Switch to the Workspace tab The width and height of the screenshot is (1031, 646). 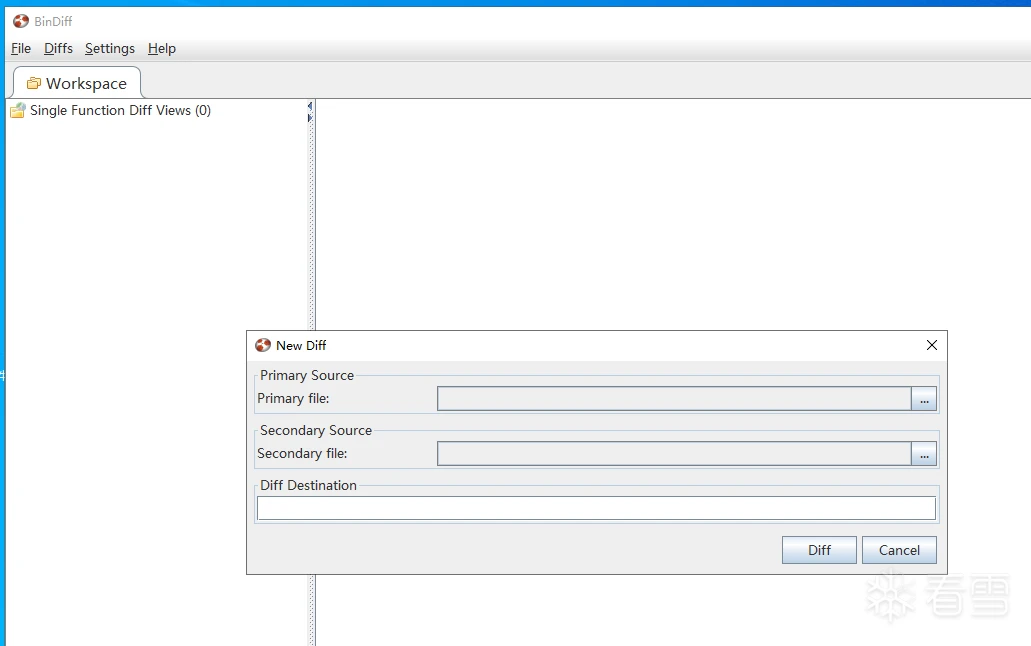(77, 83)
